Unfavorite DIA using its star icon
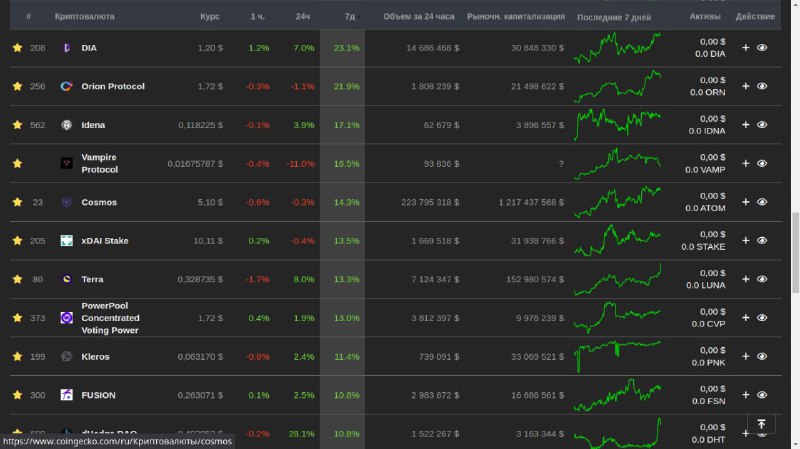This screenshot has width=800, height=449. pyautogui.click(x=17, y=47)
